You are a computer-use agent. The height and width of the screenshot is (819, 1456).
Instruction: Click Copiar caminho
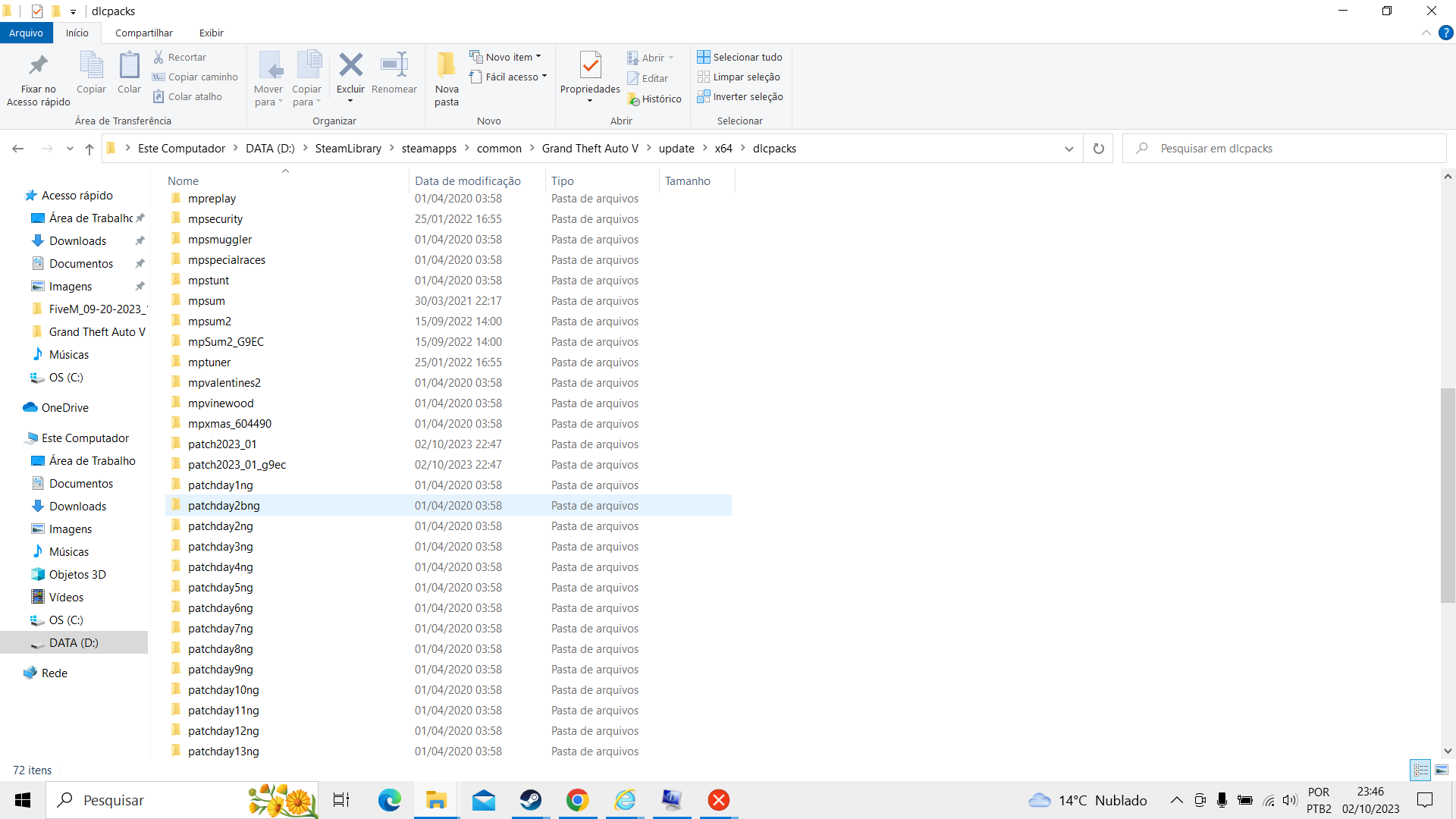[195, 77]
